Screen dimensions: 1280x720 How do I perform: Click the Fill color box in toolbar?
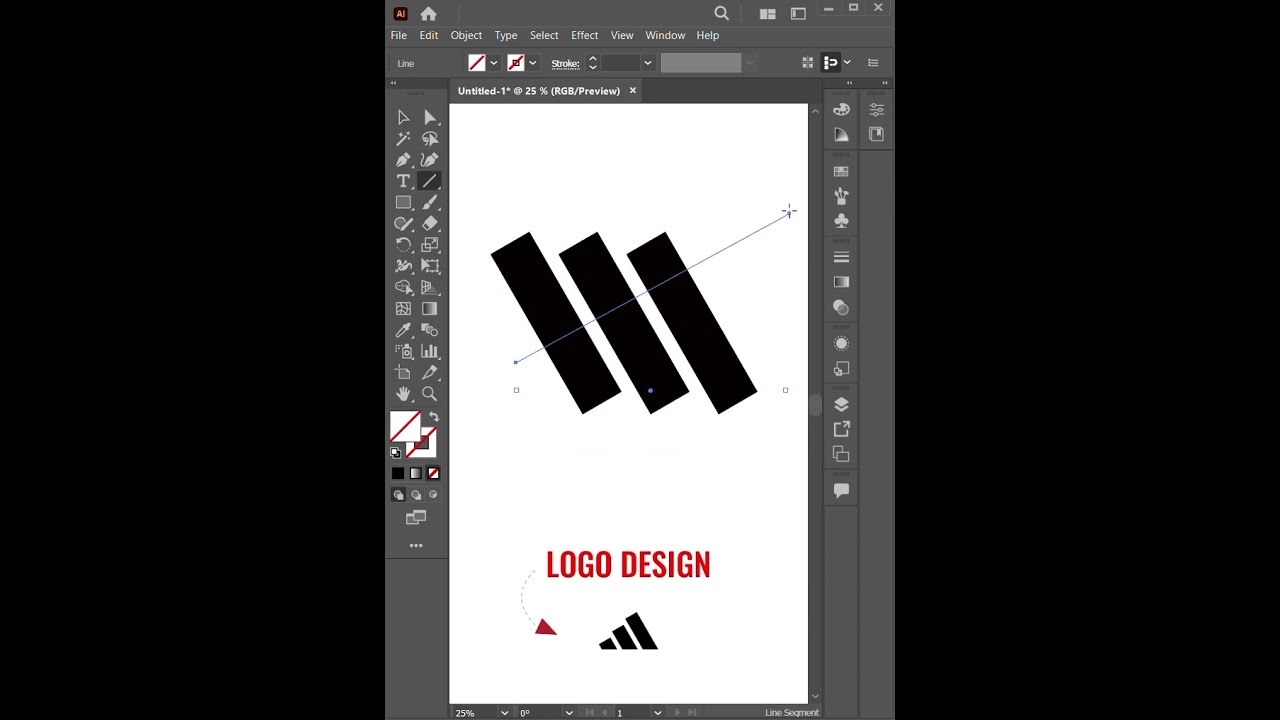click(404, 426)
